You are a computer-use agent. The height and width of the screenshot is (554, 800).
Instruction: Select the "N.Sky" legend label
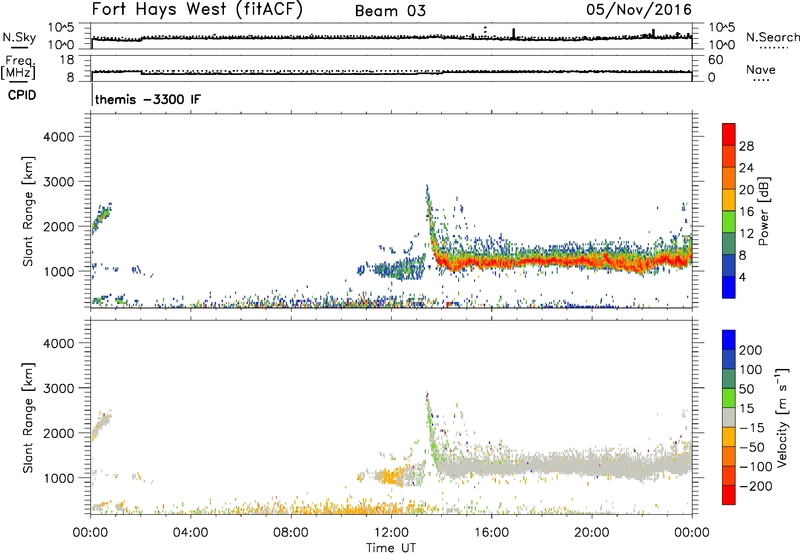tap(19, 37)
